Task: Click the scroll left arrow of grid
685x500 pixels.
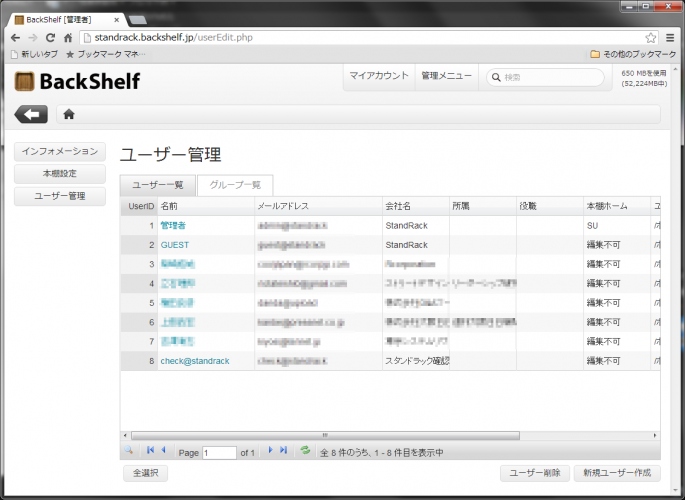Action: [125, 435]
